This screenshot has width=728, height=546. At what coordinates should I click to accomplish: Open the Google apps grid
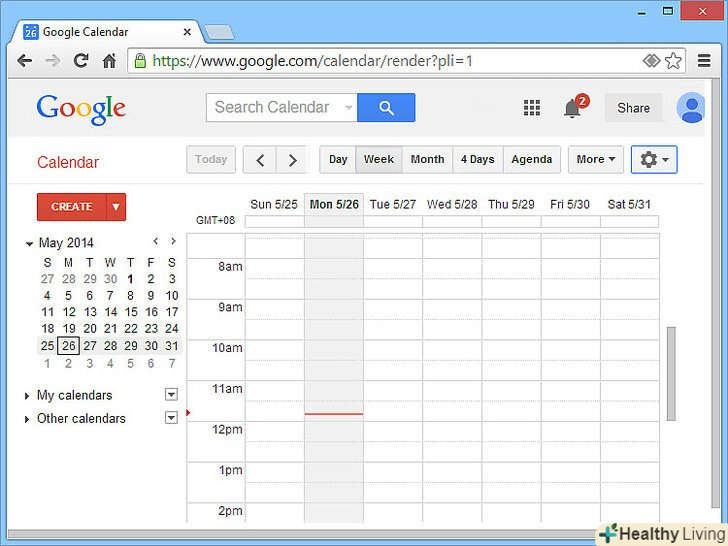(x=532, y=108)
